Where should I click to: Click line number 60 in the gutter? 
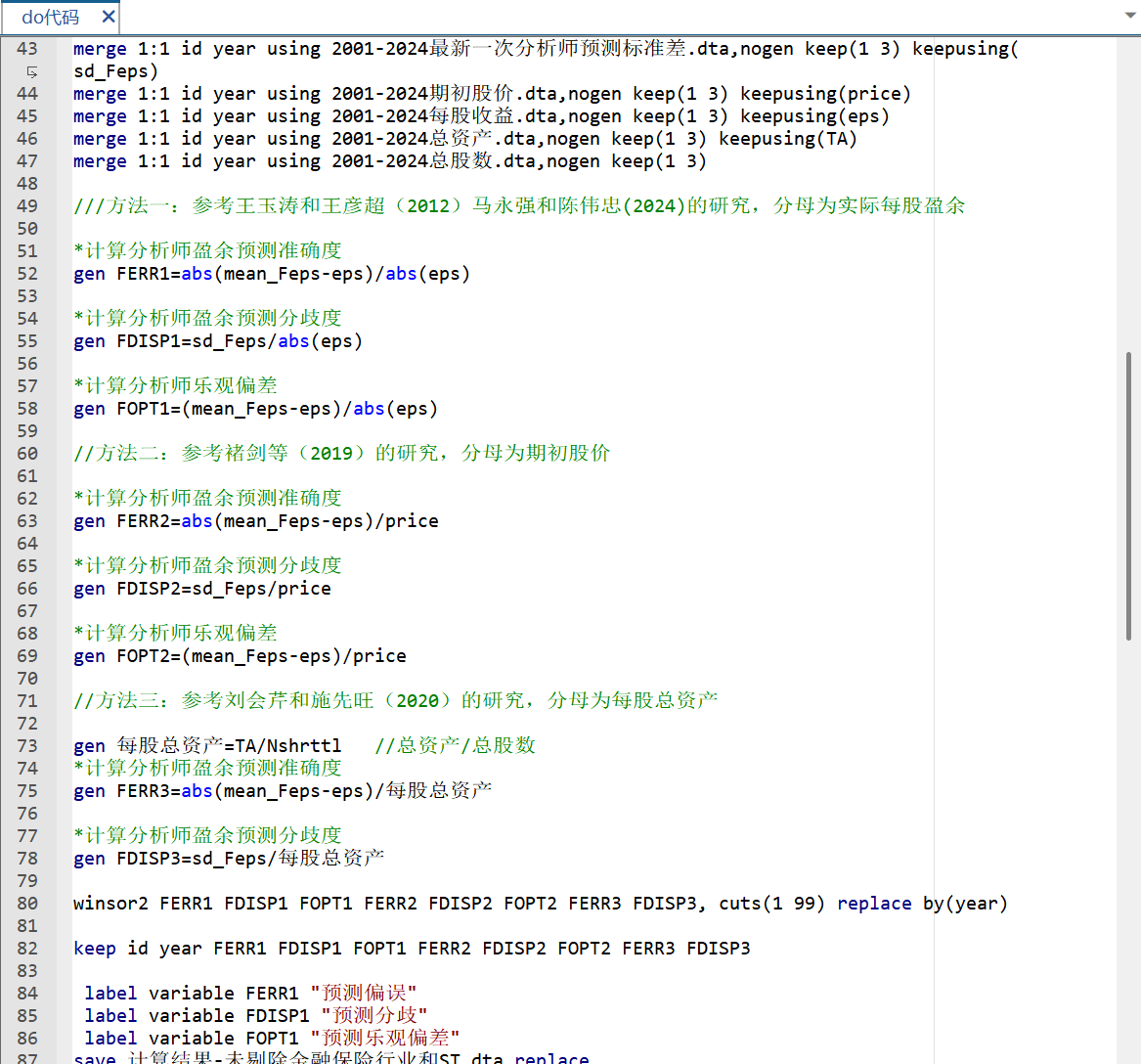(27, 454)
